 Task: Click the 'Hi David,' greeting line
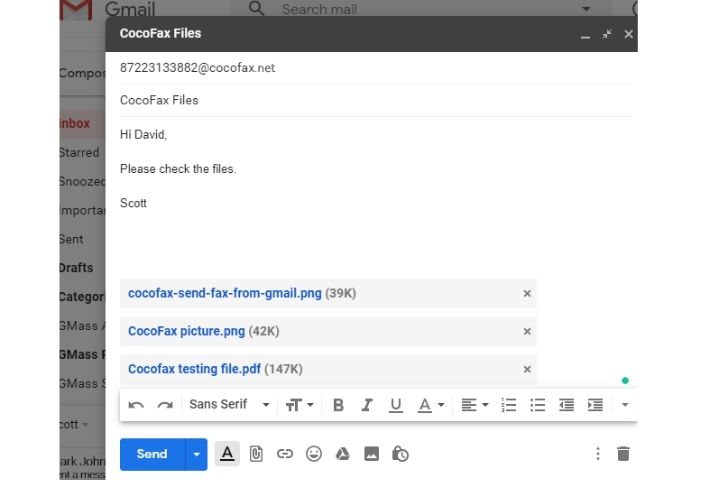pyautogui.click(x=143, y=135)
